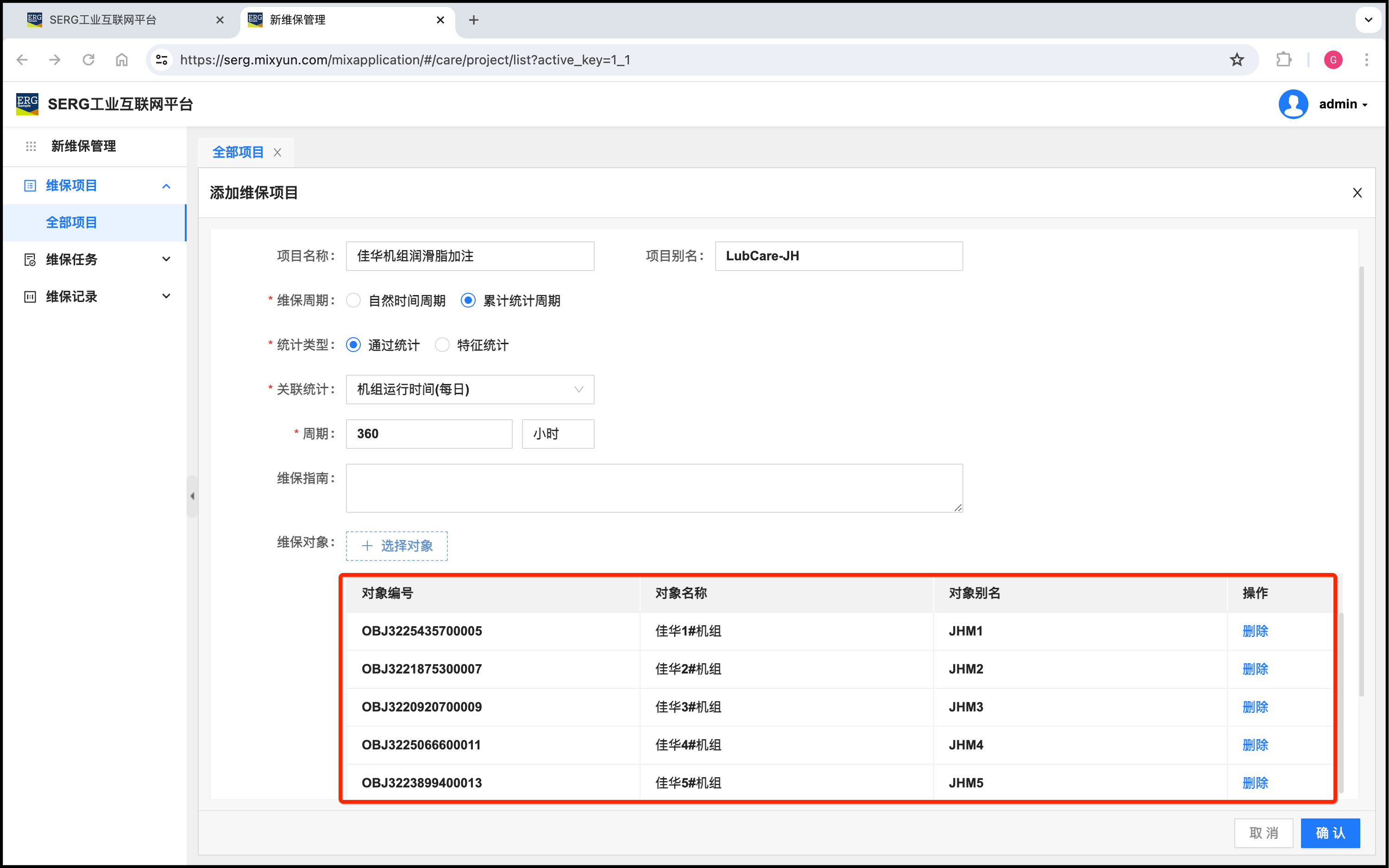The width and height of the screenshot is (1389, 868).
Task: Bookmark this page with the star icon
Action: pyautogui.click(x=1237, y=60)
